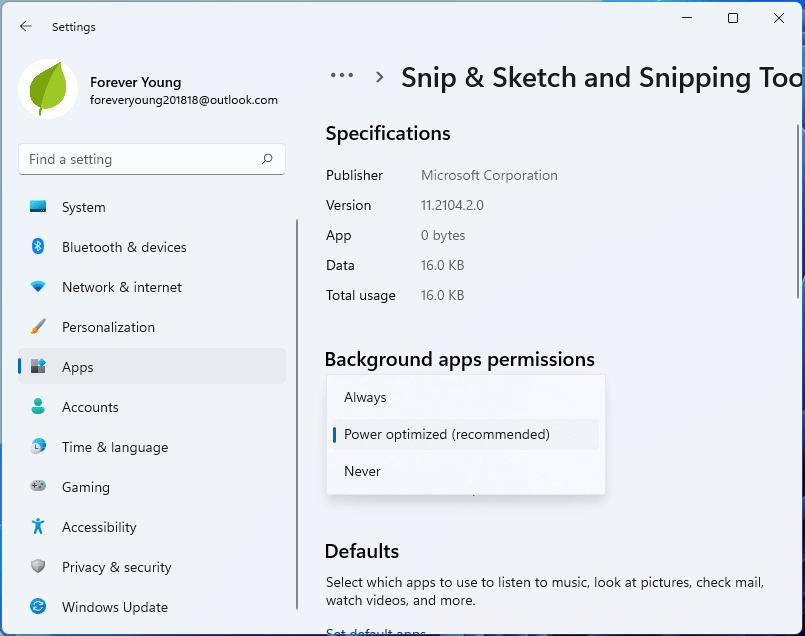
Task: Click the search magnifier icon
Action: click(267, 159)
